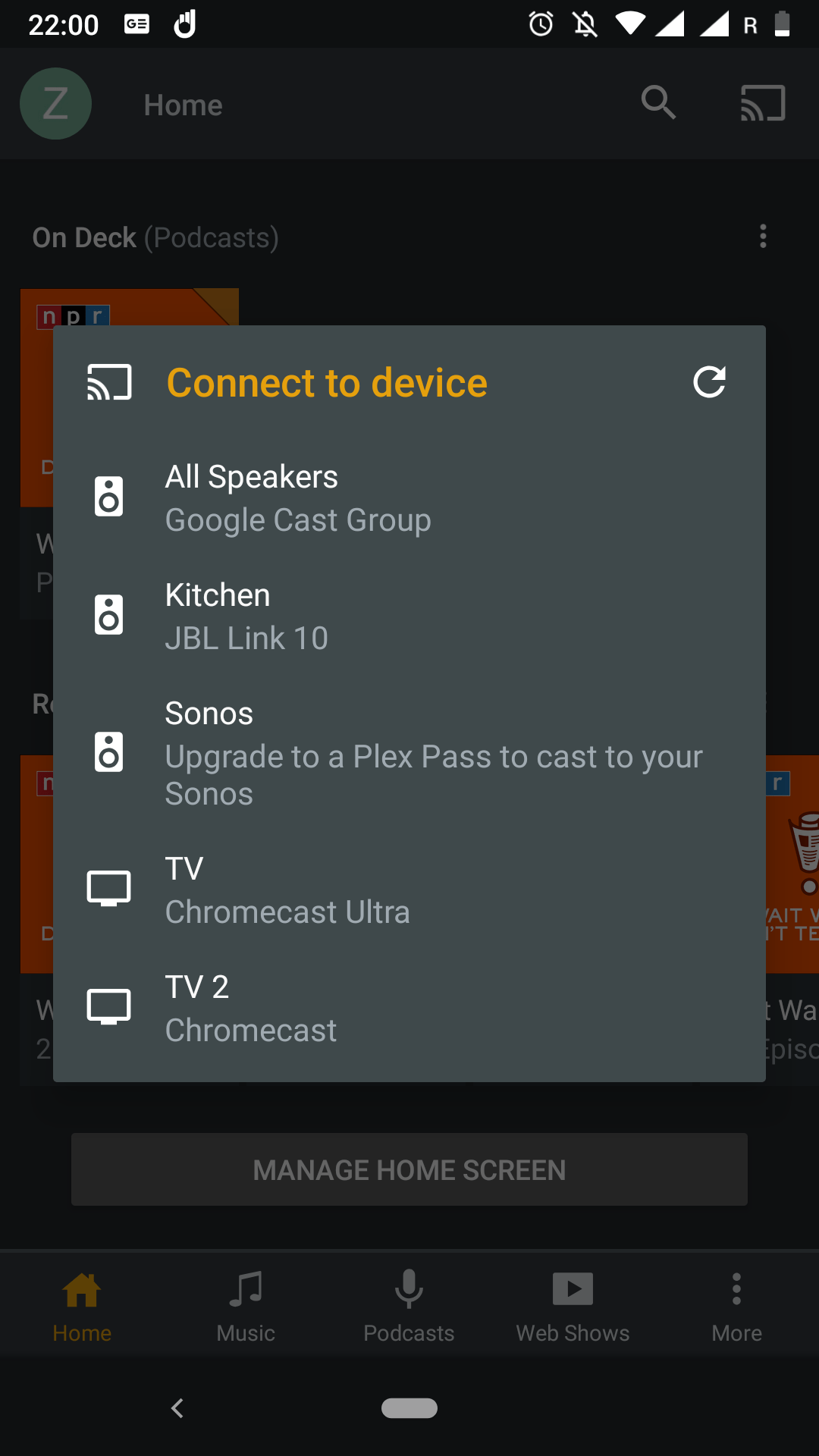This screenshot has height=1456, width=819.
Task: Tap the Z profile avatar
Action: (55, 104)
